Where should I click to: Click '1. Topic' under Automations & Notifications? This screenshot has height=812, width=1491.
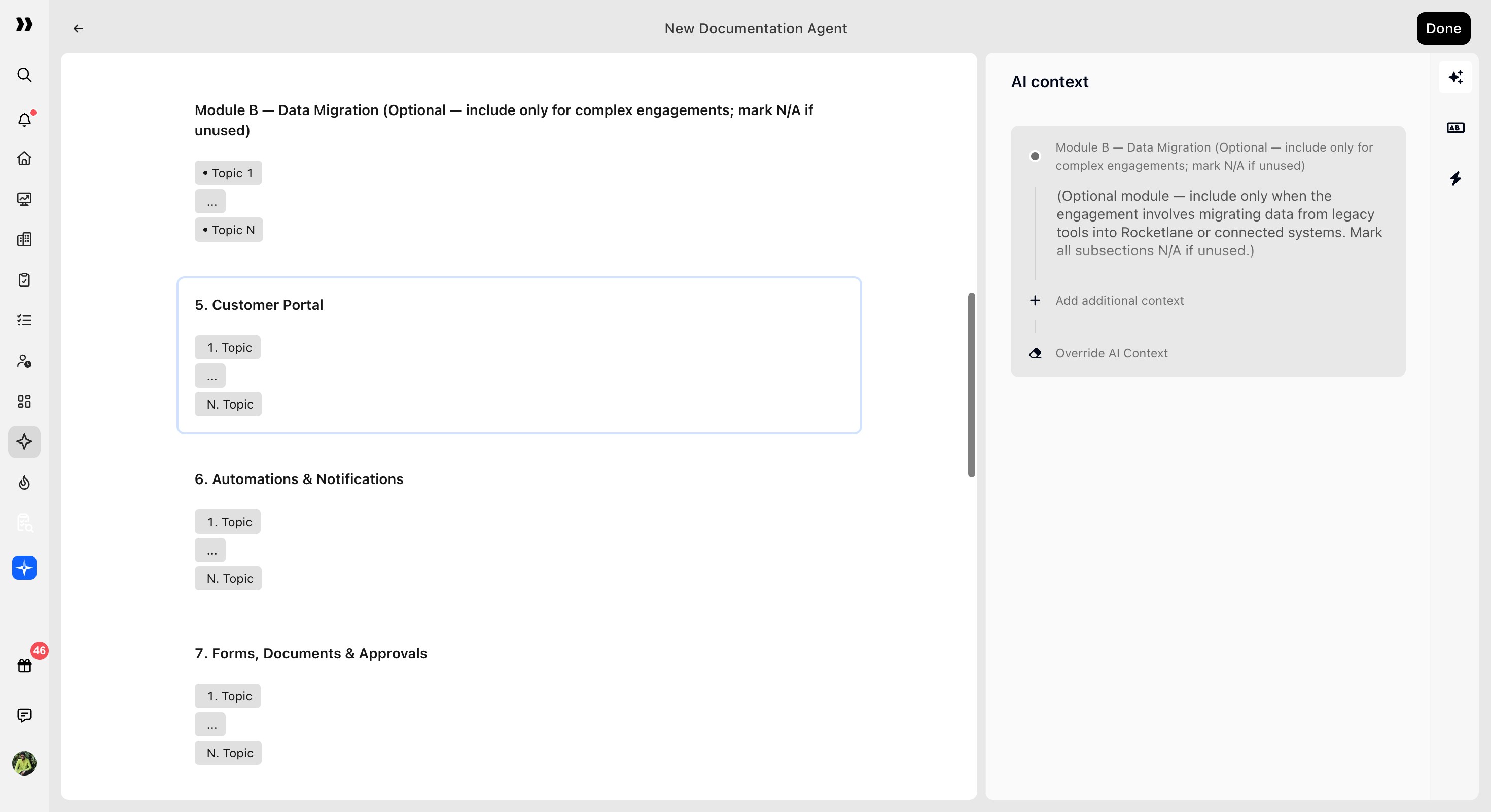pyautogui.click(x=228, y=522)
